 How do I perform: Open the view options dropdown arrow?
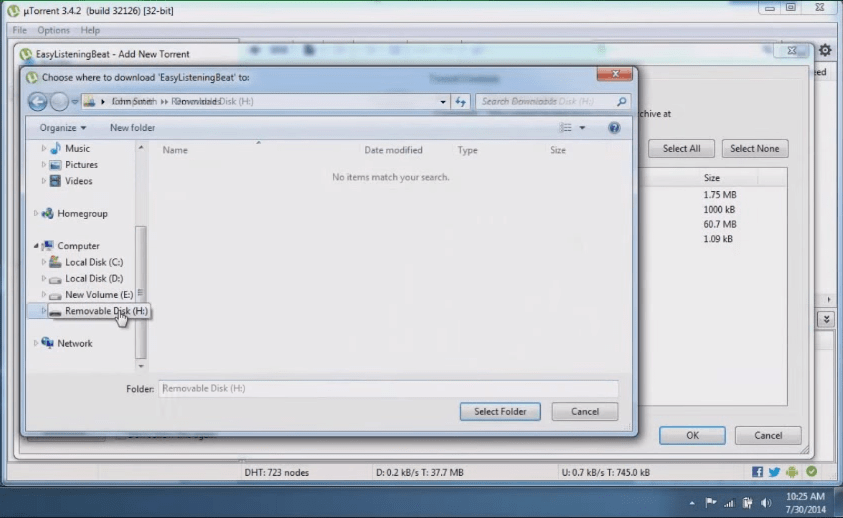click(x=582, y=127)
